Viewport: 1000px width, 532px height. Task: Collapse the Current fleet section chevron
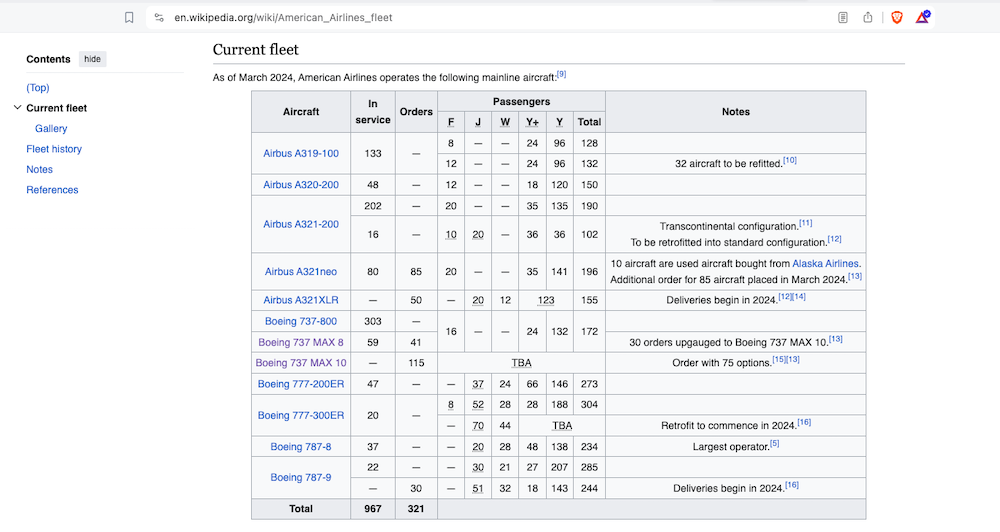point(17,108)
